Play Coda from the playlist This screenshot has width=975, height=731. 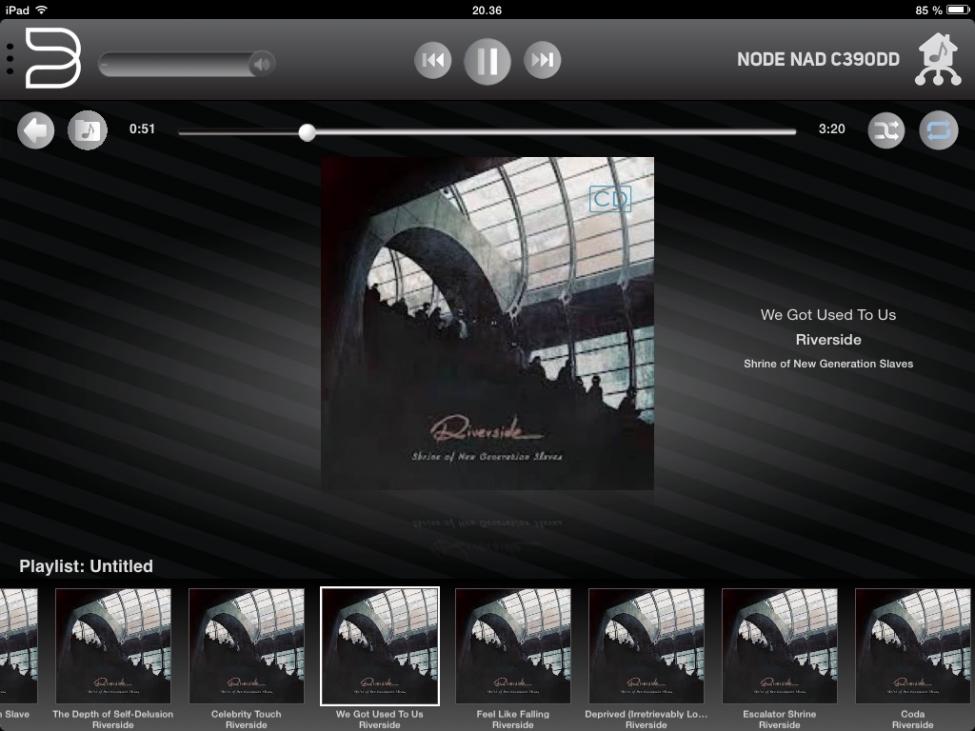pyautogui.click(x=913, y=658)
